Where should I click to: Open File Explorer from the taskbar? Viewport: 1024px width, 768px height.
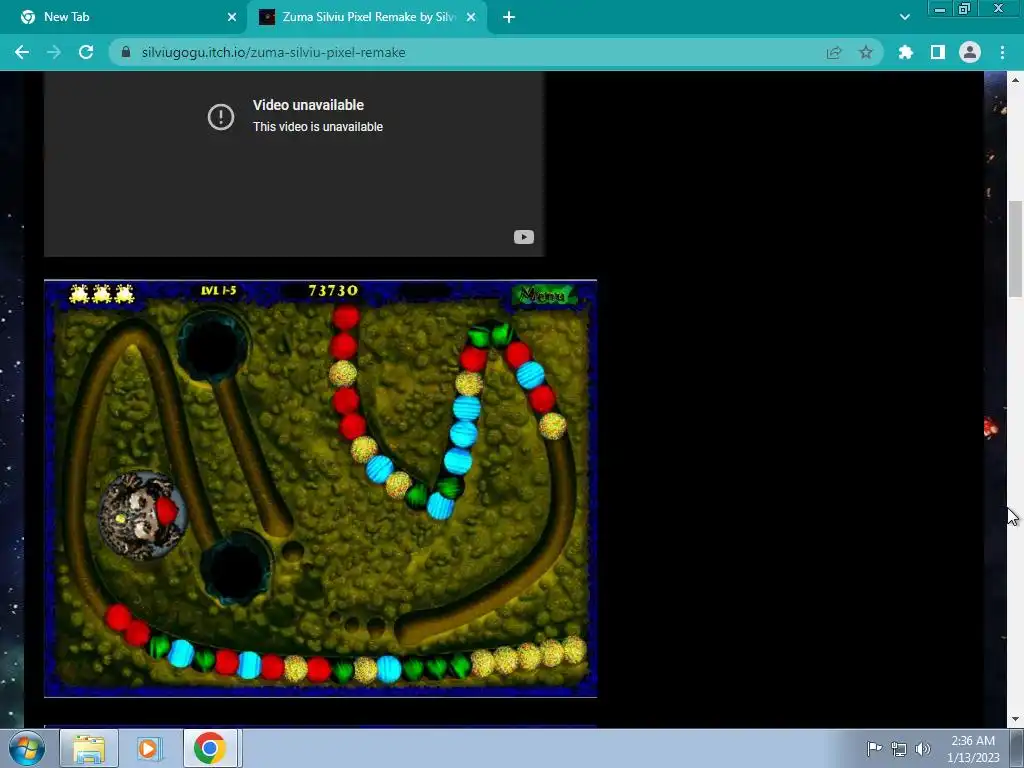click(89, 748)
